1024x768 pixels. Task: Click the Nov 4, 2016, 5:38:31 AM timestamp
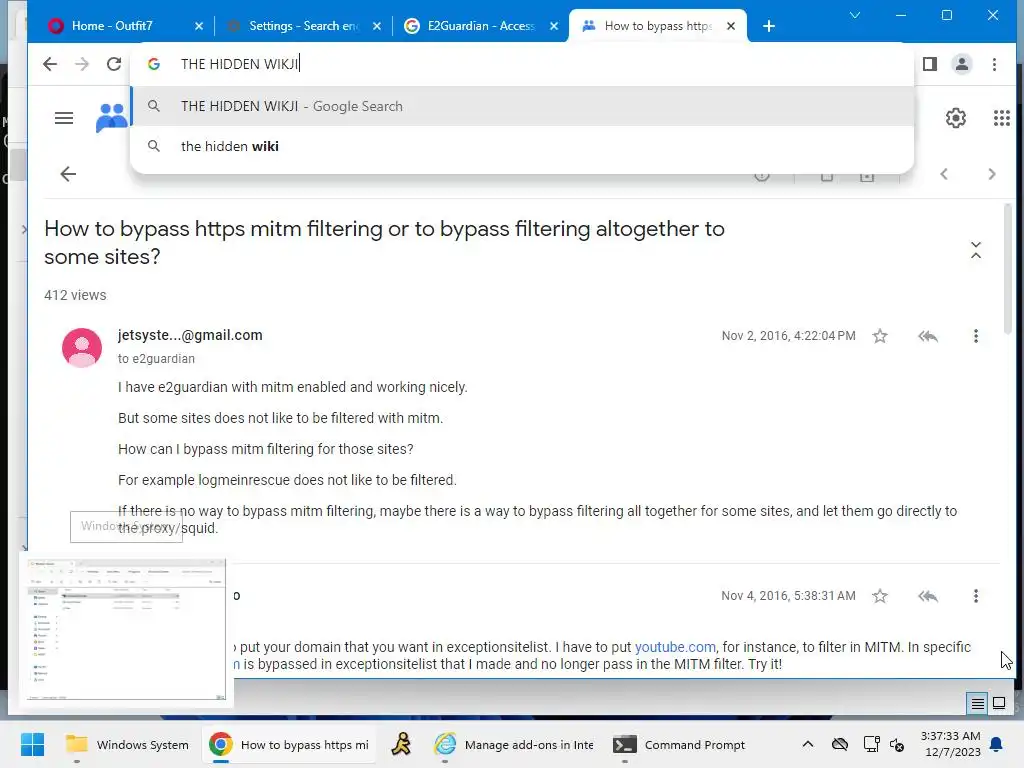(788, 596)
